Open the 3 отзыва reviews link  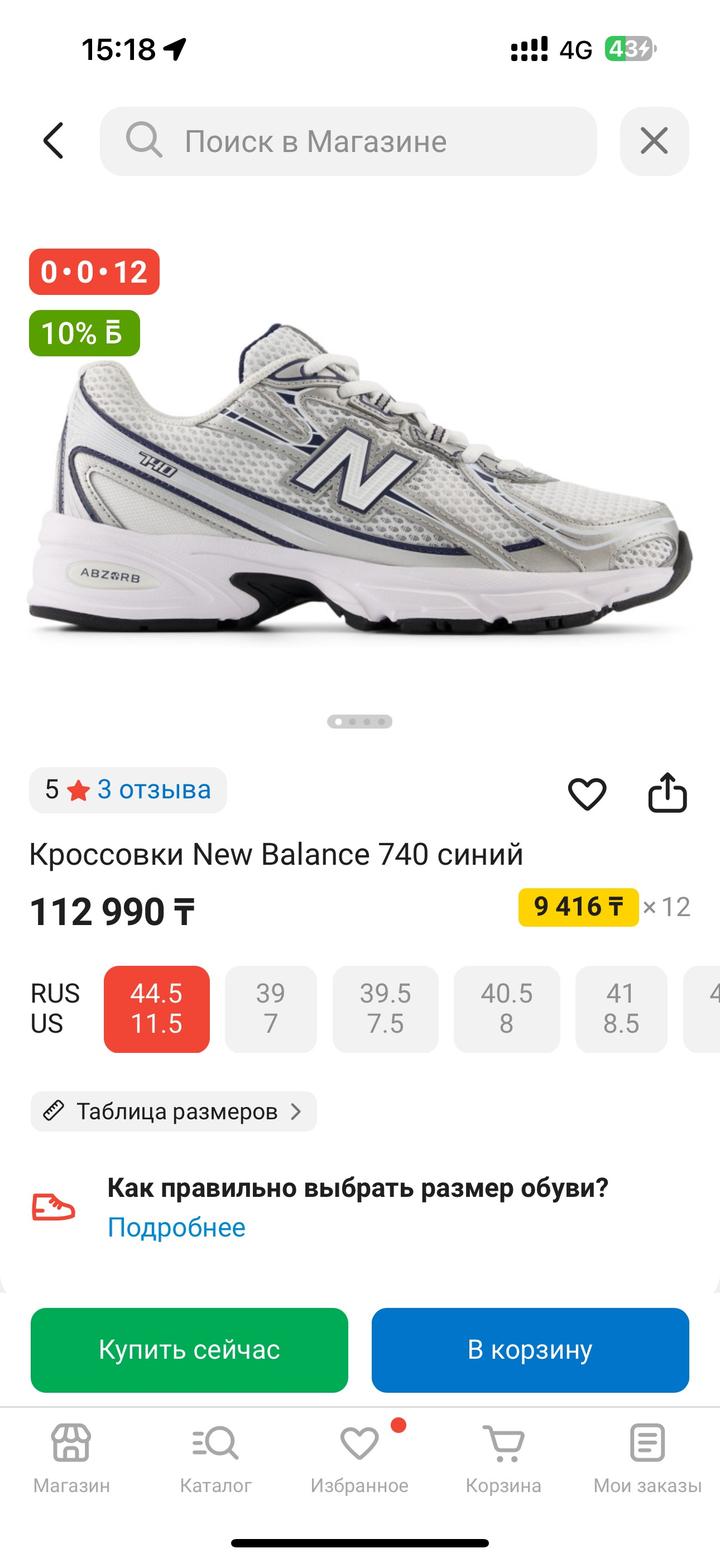pyautogui.click(x=154, y=790)
